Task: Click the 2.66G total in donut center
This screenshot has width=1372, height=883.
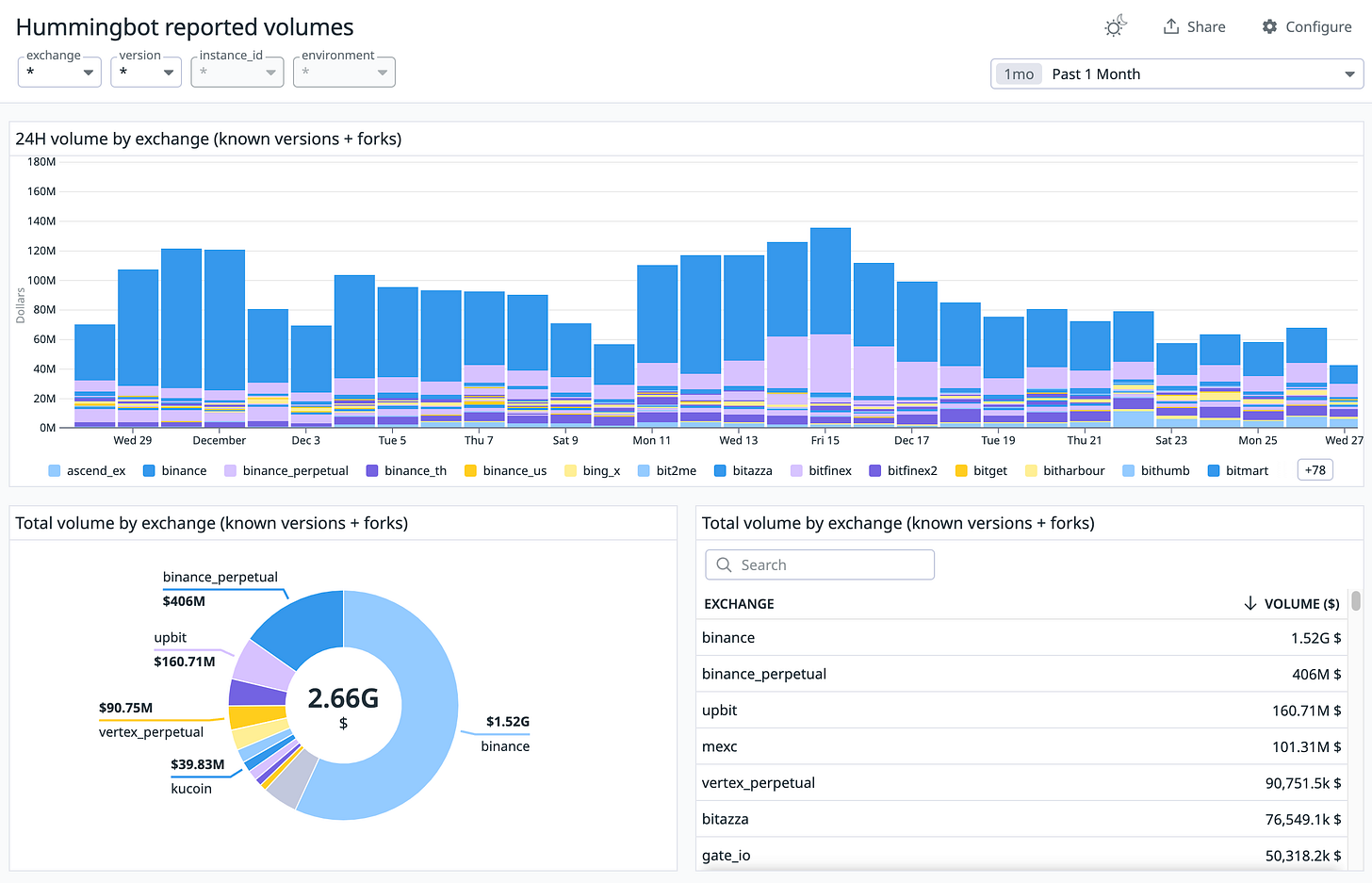Action: [x=343, y=698]
